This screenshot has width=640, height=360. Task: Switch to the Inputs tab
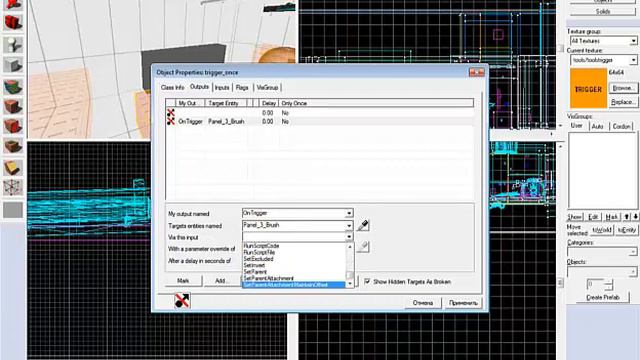coord(222,87)
